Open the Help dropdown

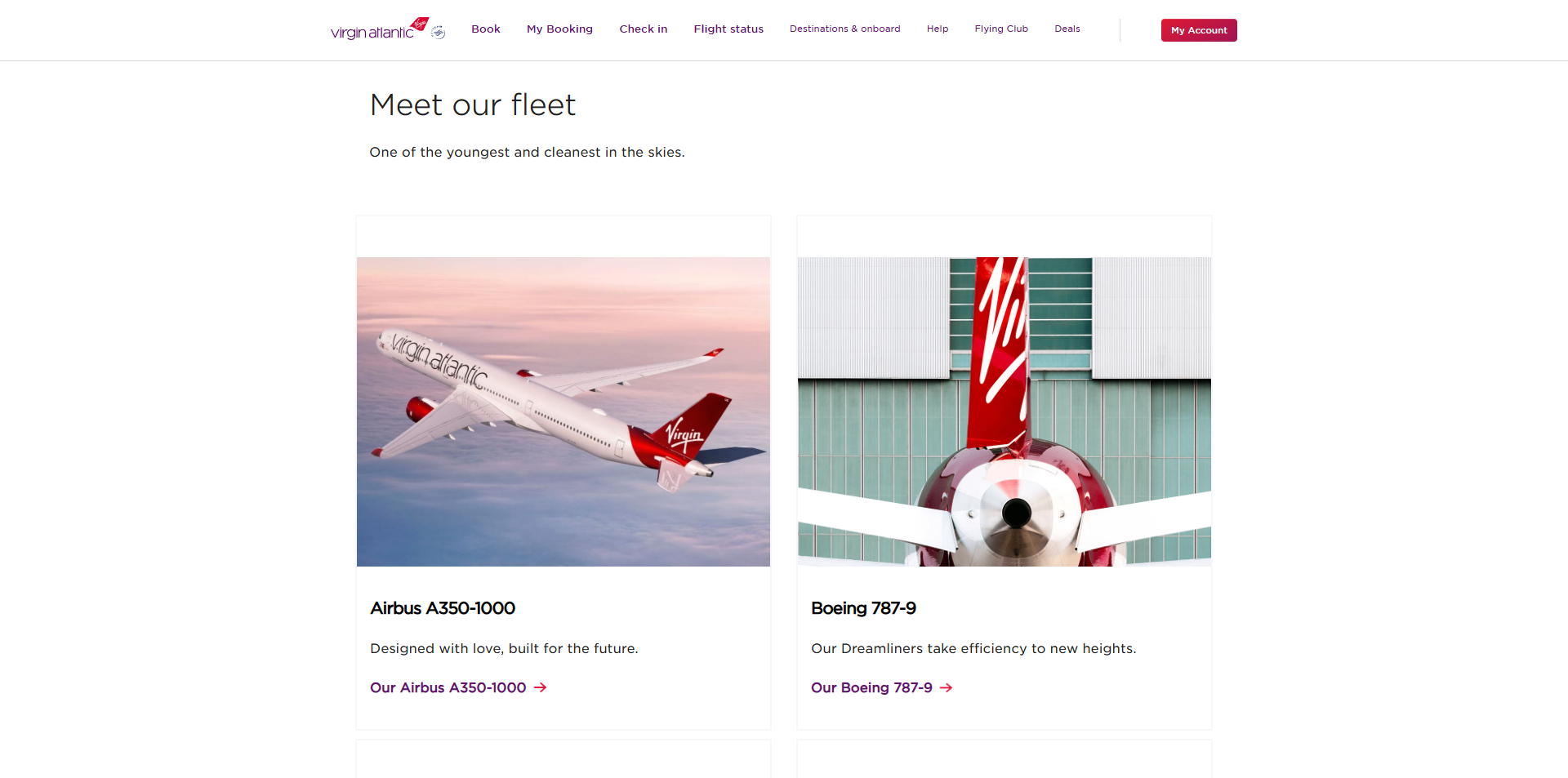pyautogui.click(x=937, y=29)
